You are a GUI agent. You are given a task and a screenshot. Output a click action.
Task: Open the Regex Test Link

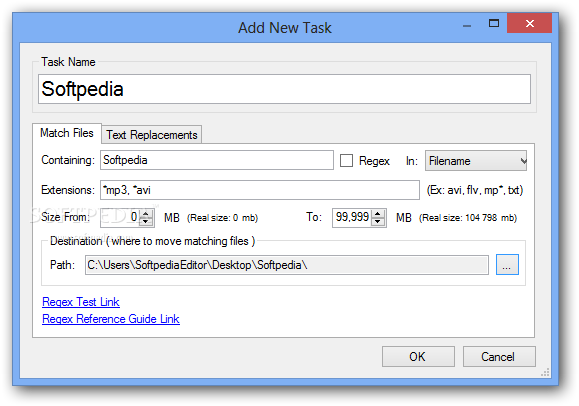tap(81, 302)
